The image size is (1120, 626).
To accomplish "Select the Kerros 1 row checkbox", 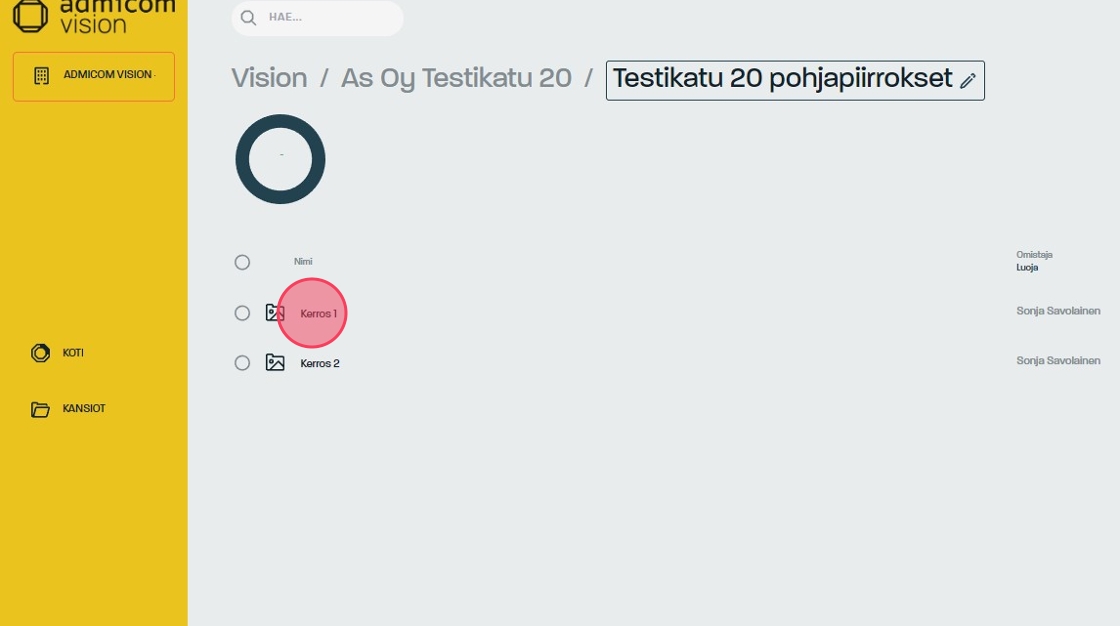I will click(242, 313).
